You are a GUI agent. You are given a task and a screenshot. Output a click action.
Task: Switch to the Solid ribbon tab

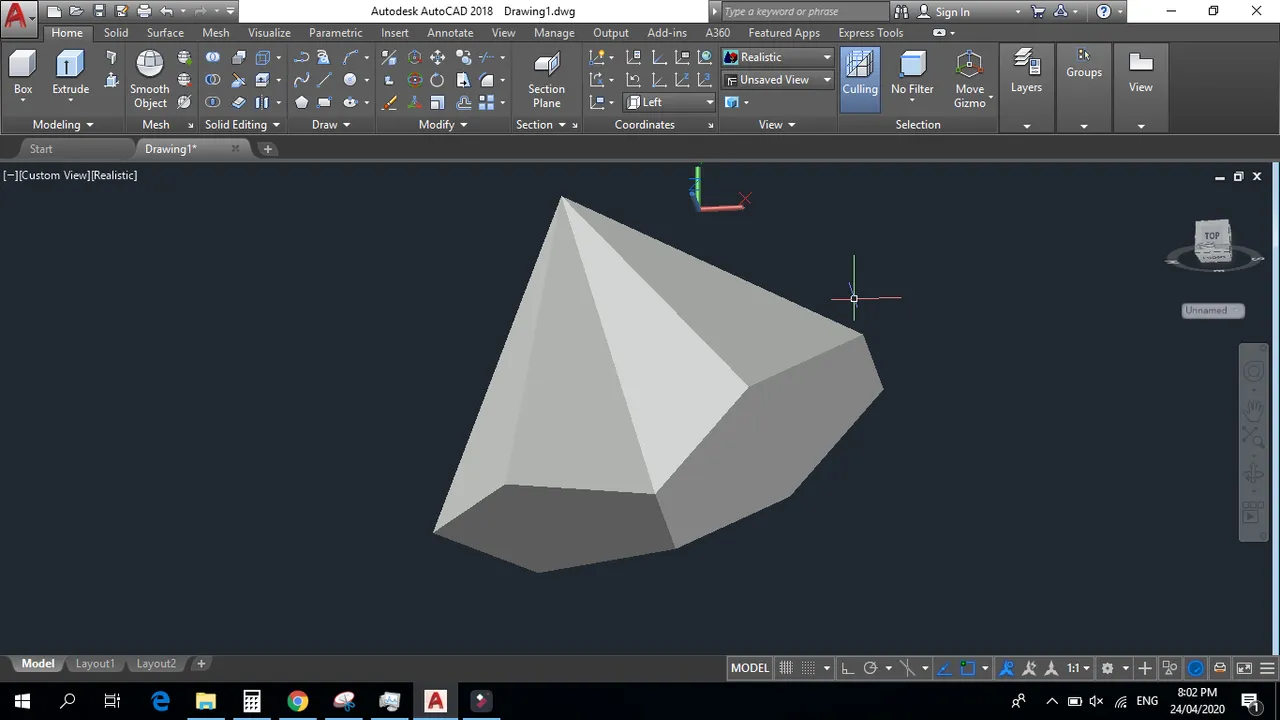click(116, 33)
